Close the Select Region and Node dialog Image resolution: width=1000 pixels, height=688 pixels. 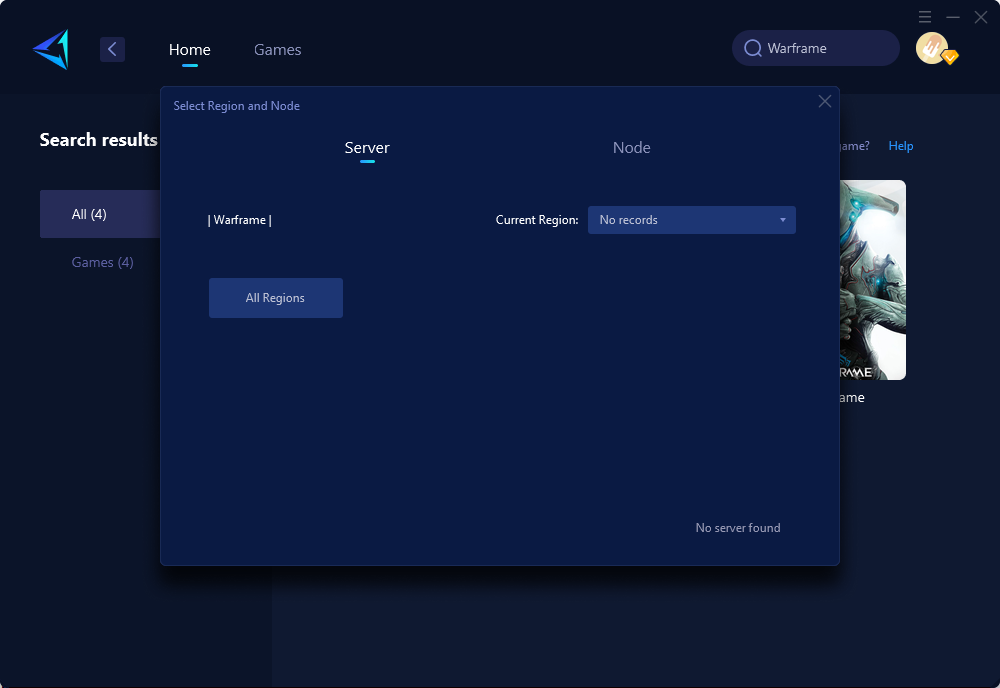(825, 101)
